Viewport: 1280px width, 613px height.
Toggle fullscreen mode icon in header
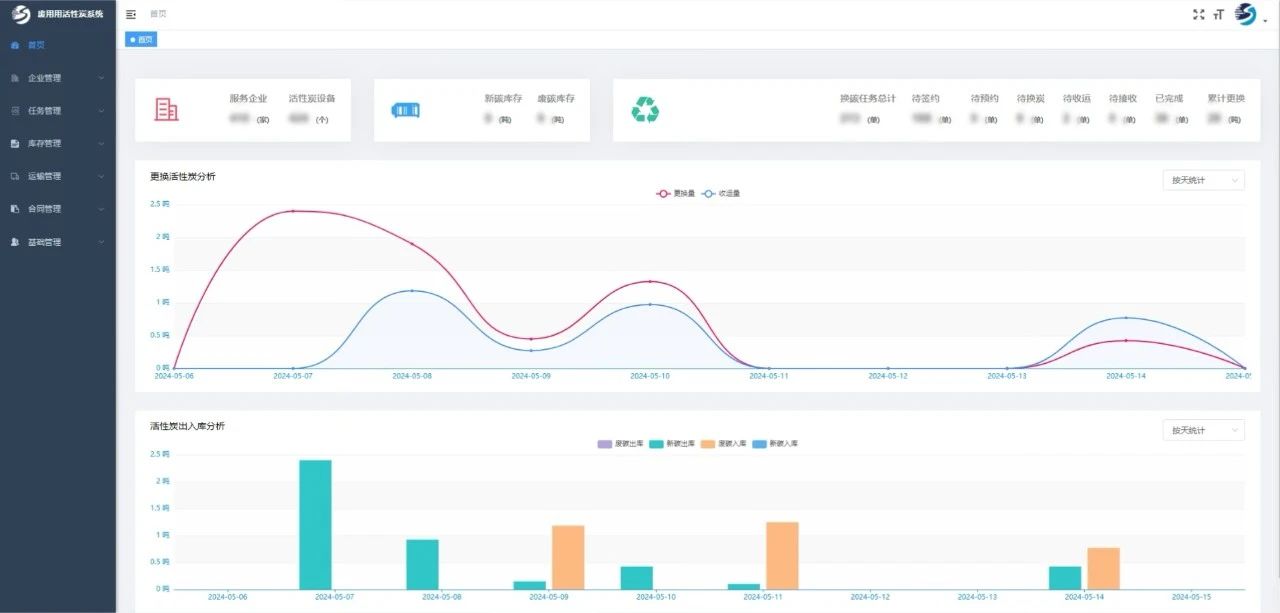tap(1199, 14)
